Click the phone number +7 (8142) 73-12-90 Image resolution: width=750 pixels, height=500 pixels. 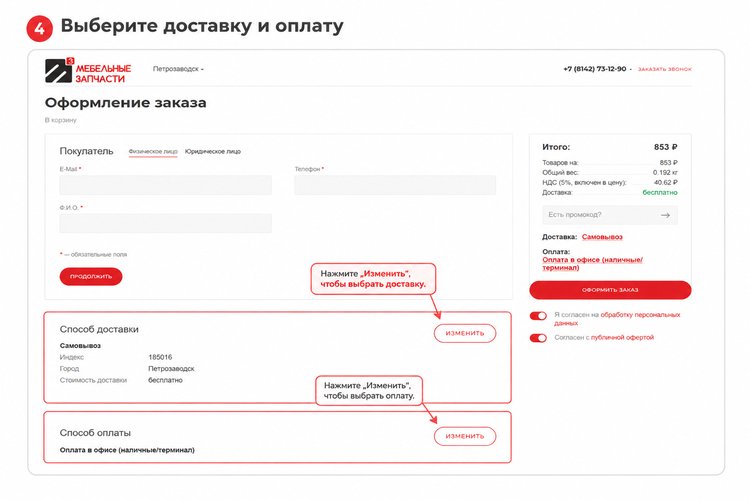click(x=595, y=69)
